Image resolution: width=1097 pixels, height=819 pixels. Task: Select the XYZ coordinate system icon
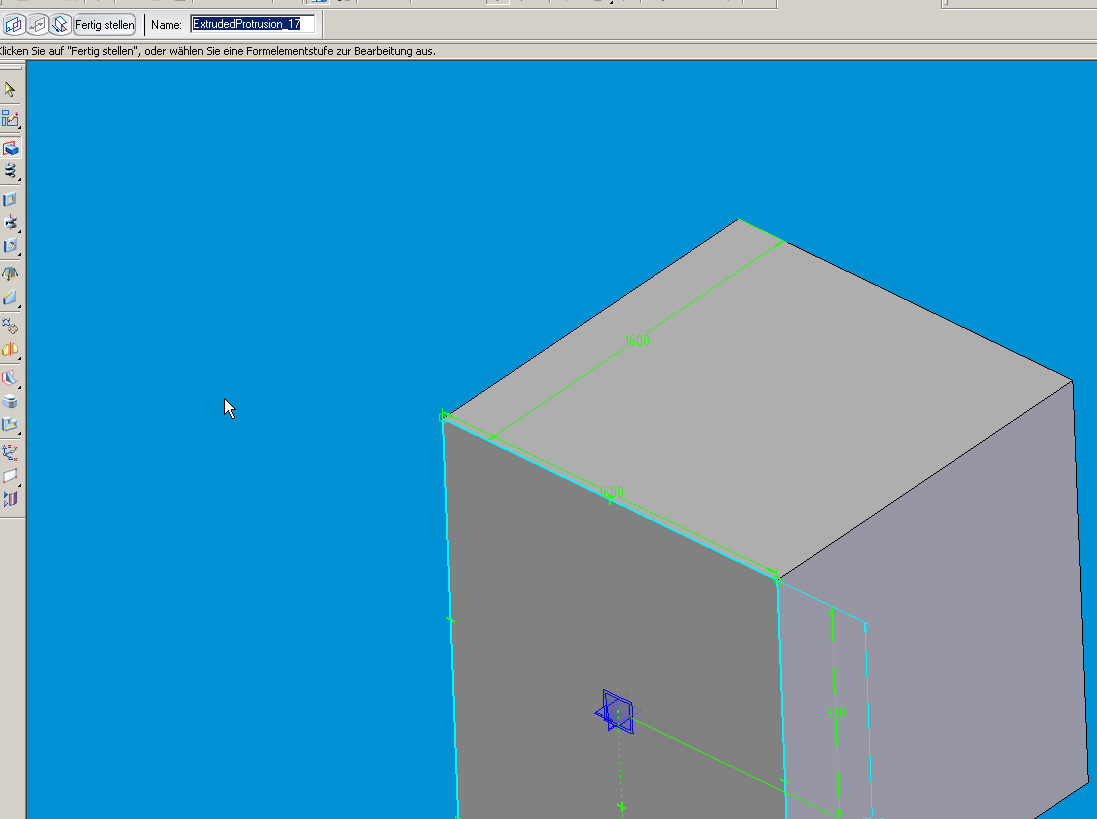(x=10, y=453)
